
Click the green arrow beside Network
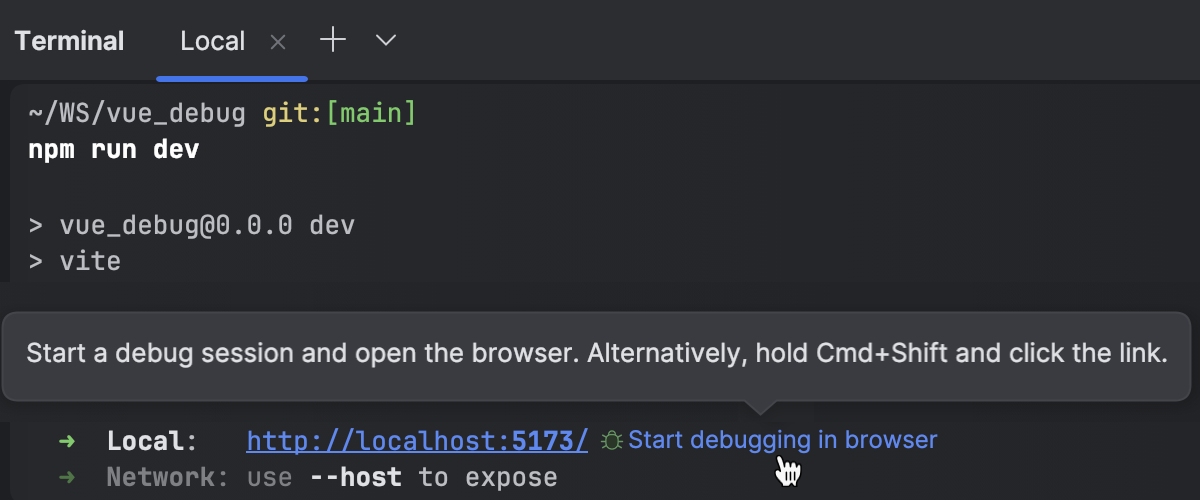66,477
